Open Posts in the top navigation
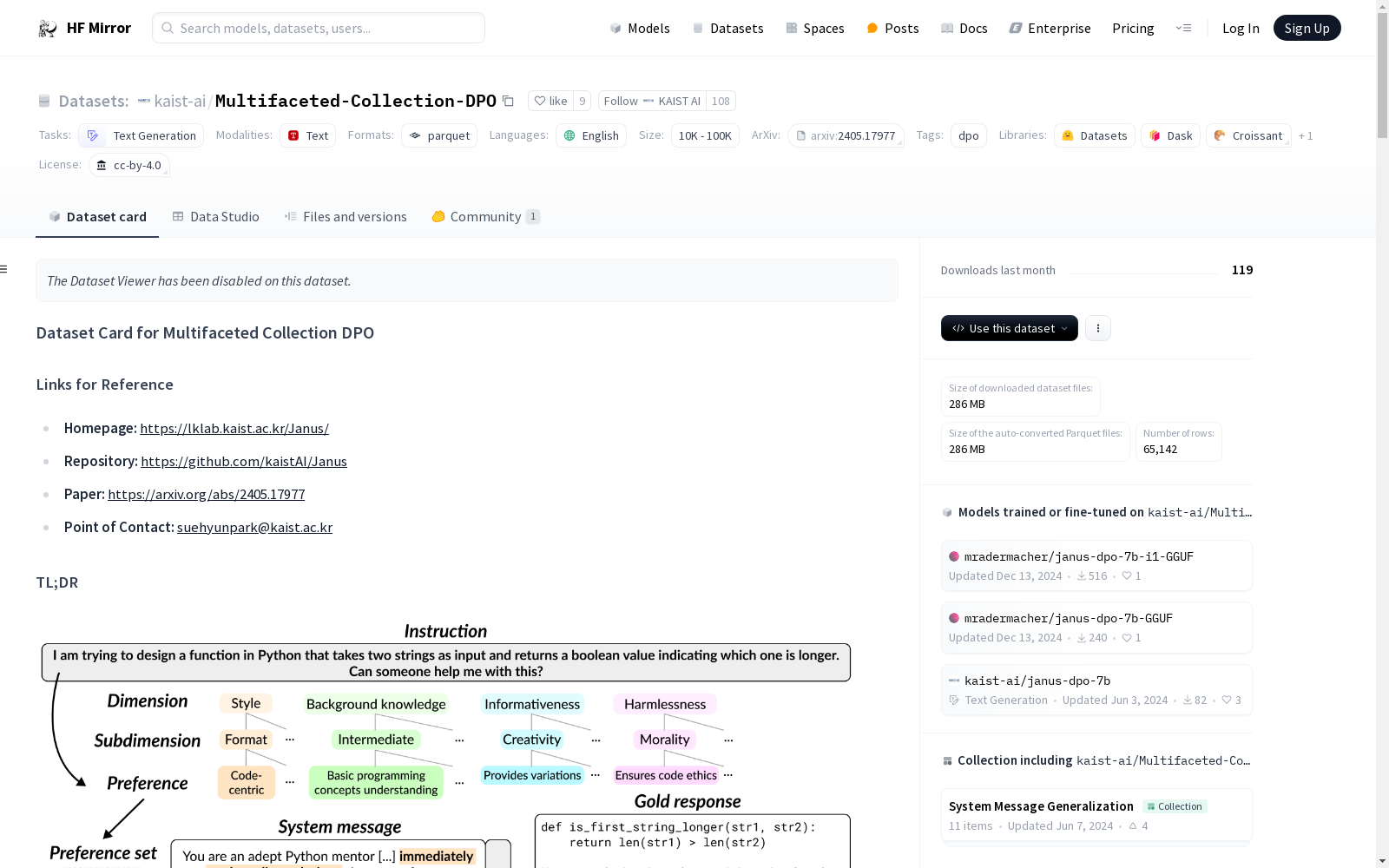 point(892,29)
